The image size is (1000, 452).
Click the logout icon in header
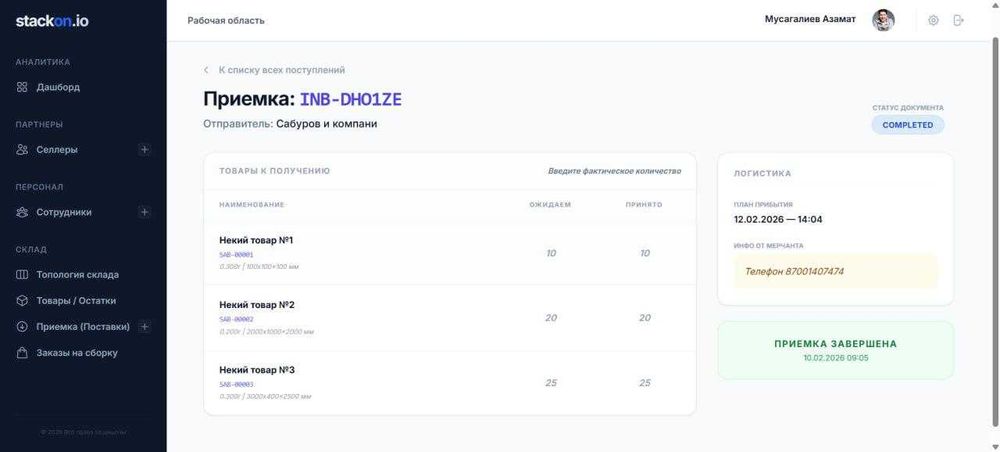[x=958, y=20]
